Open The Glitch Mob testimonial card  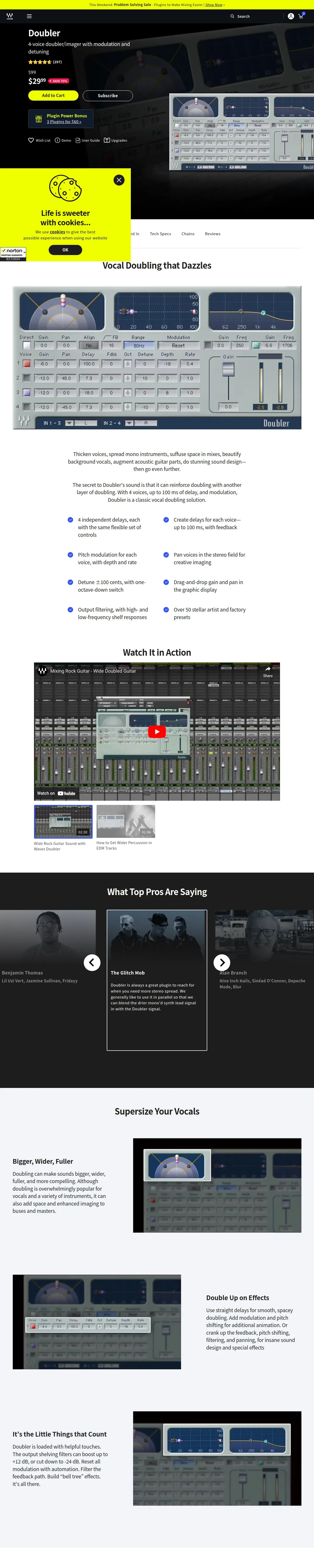point(157,980)
